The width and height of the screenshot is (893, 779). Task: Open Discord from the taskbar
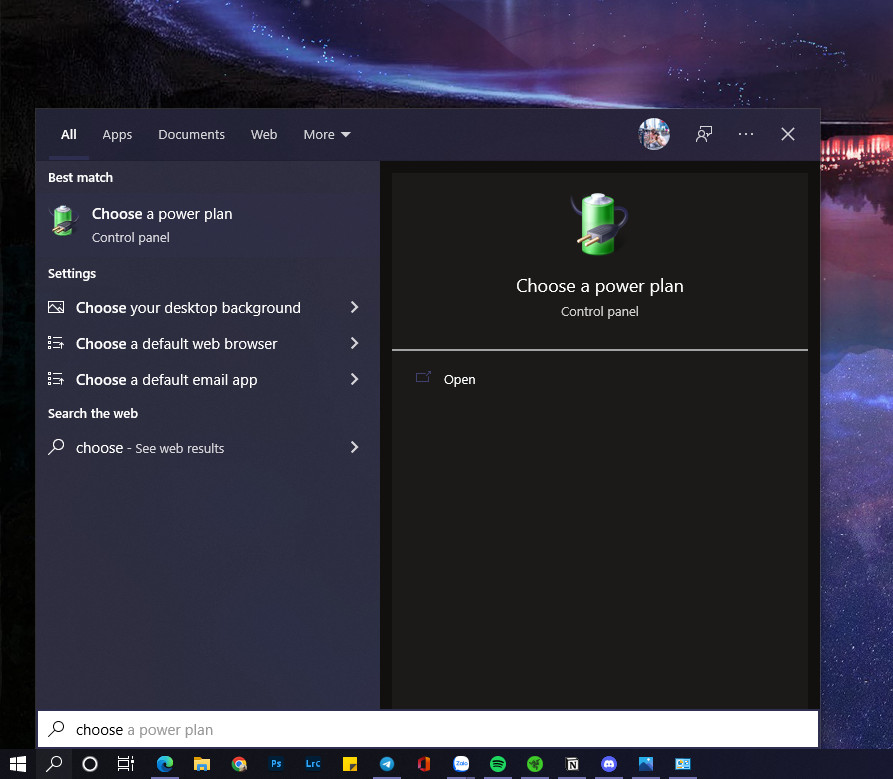coord(609,764)
